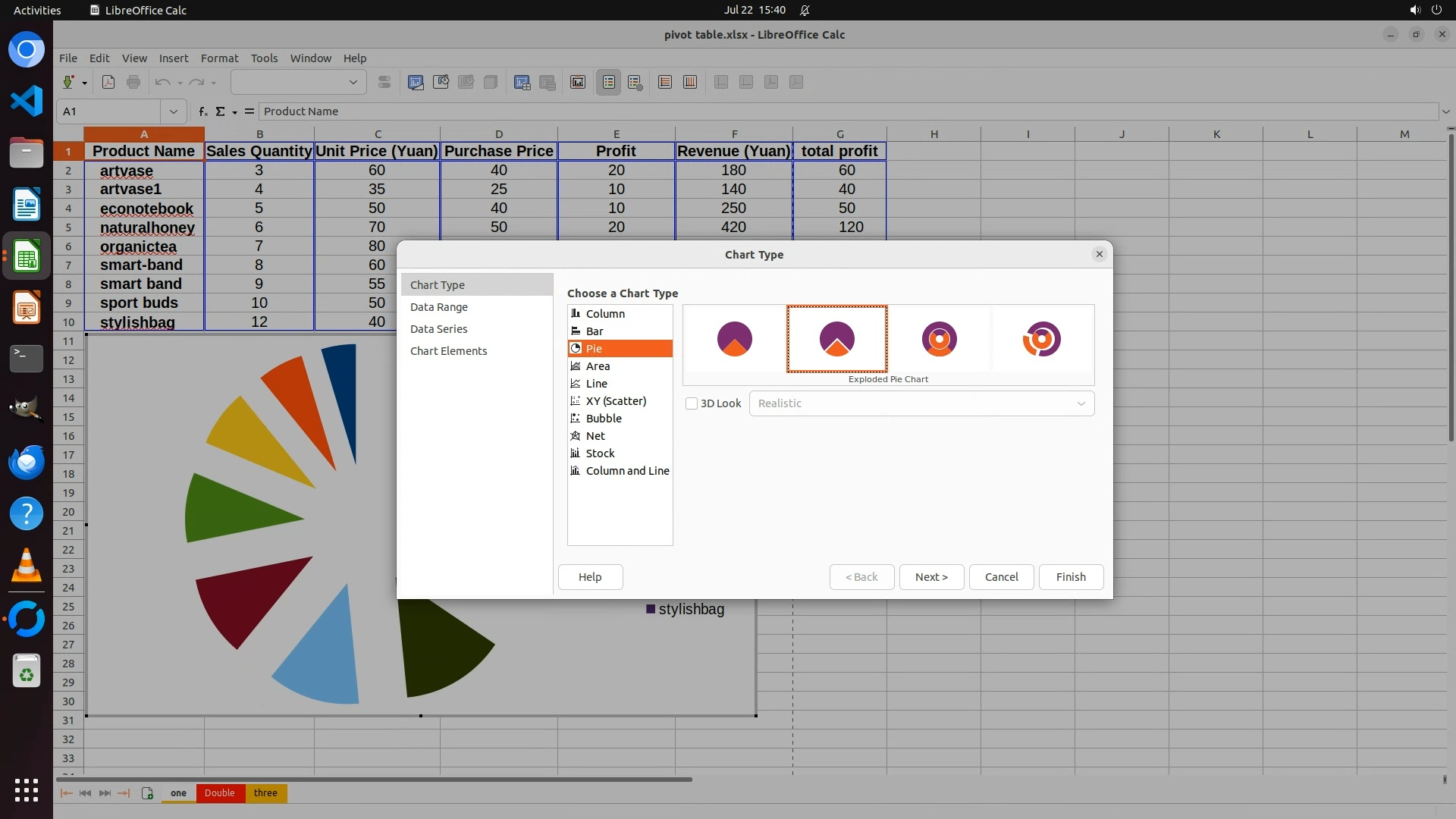Viewport: 1456px width, 819px height.
Task: Click Finish in the chart dialog
Action: coord(1071,577)
